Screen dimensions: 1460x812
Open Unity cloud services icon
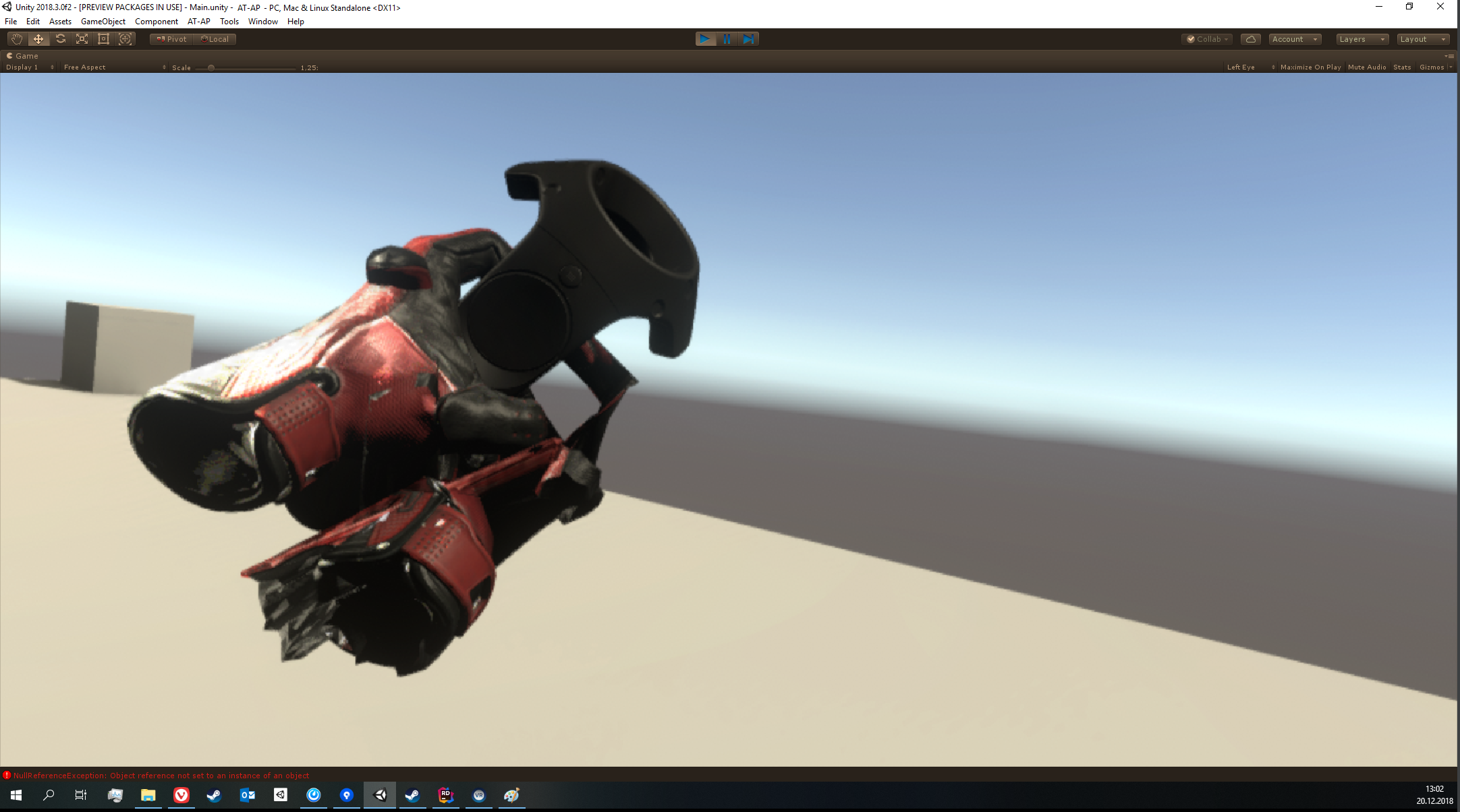coord(1250,39)
